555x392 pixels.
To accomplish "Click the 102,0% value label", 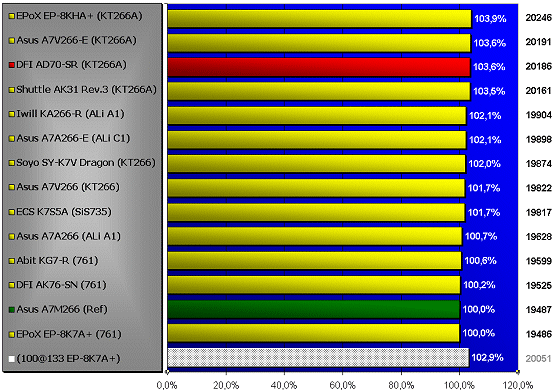I will point(485,164).
